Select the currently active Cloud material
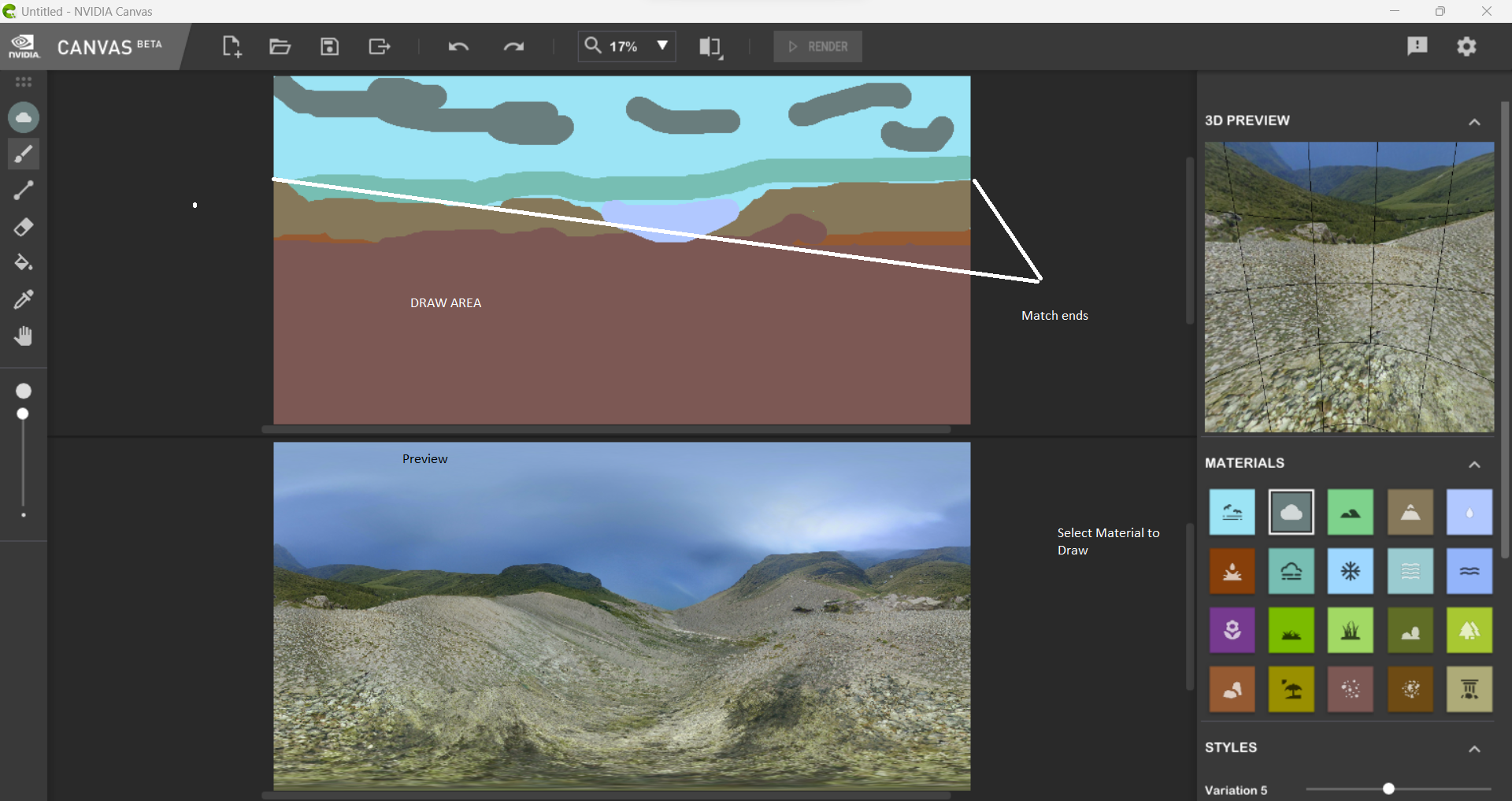The height and width of the screenshot is (801, 1512). point(1291,512)
